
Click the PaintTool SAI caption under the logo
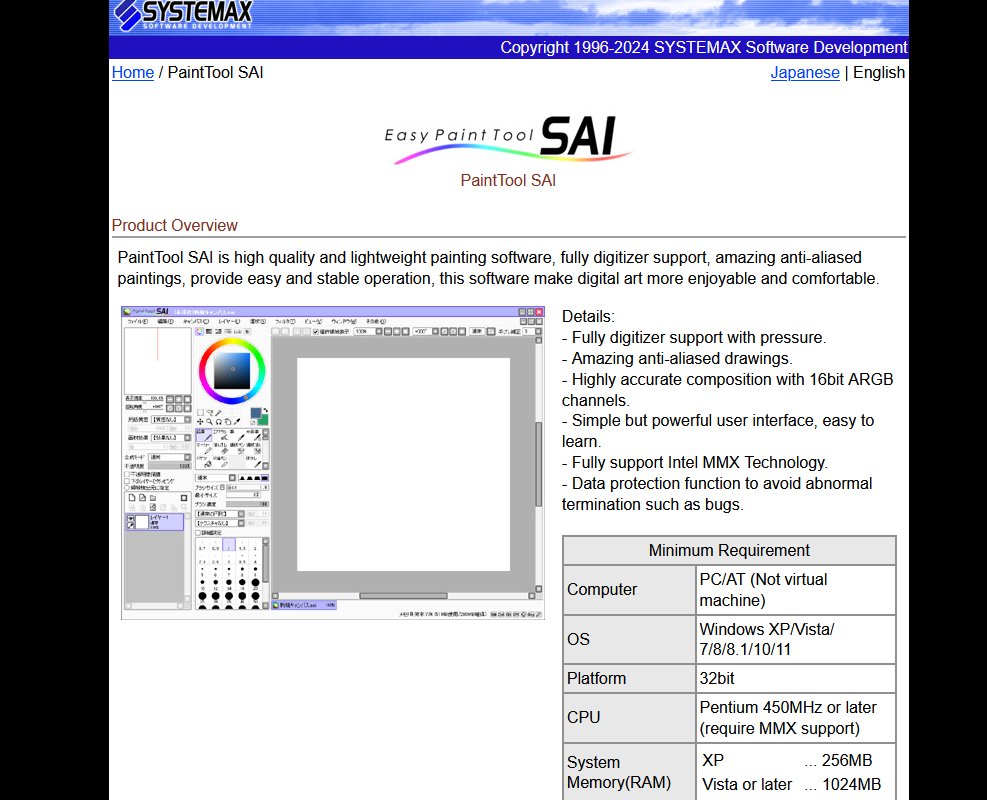508,181
